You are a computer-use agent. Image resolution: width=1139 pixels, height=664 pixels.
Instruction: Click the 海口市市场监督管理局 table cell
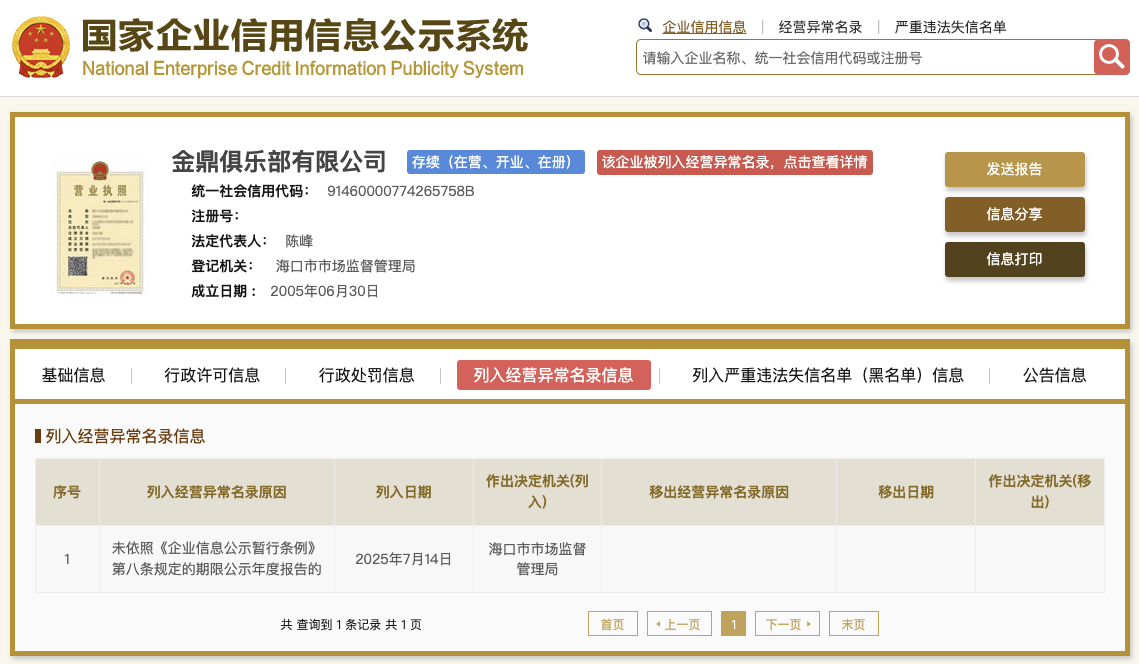pos(538,559)
